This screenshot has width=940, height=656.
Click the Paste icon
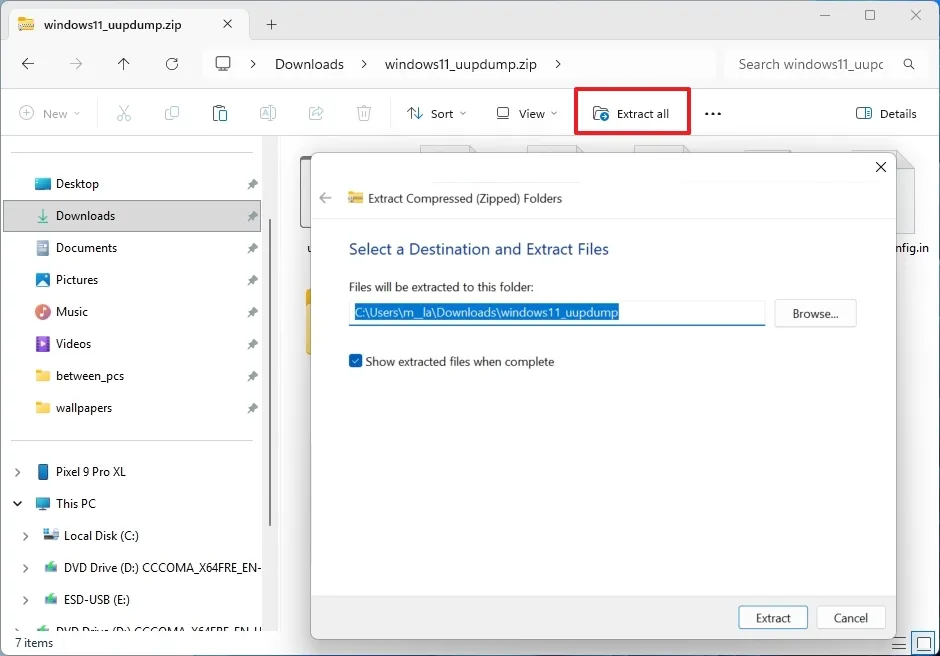220,112
